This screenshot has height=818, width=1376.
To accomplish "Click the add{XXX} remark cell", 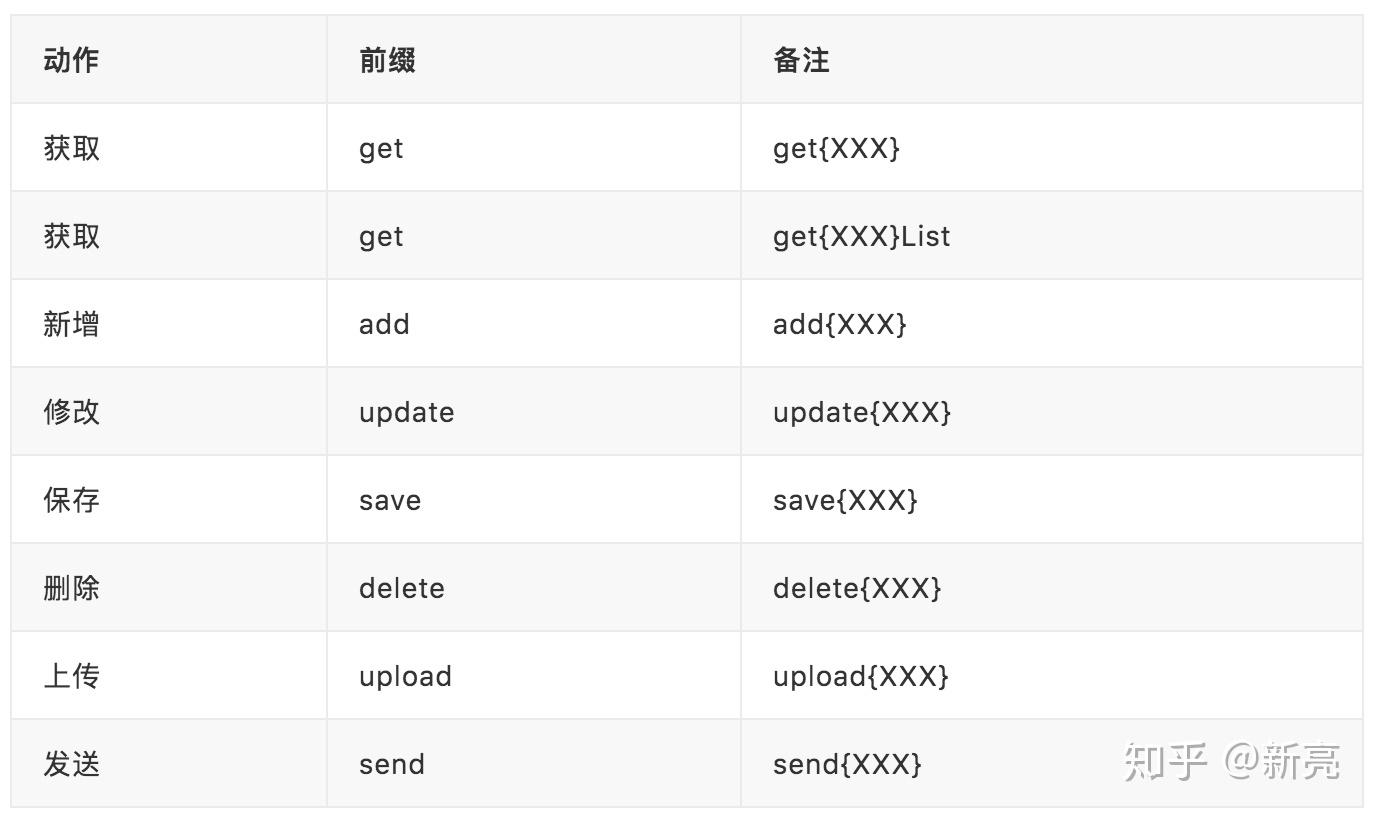I will click(x=1051, y=324).
